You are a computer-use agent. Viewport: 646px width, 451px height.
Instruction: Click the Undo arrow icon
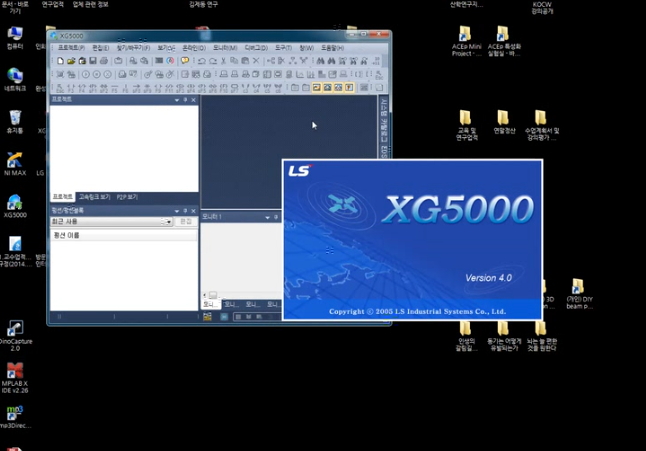[201, 61]
